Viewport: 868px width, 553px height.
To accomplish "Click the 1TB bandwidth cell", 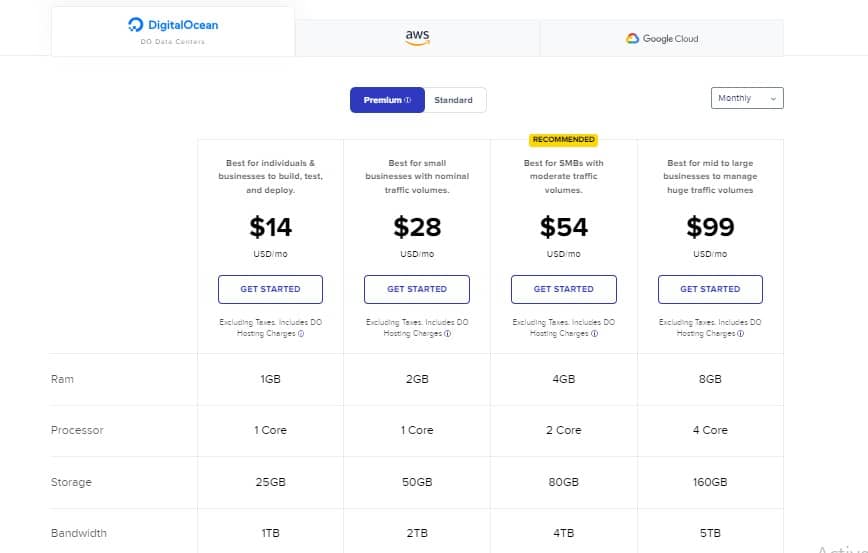I will coord(270,533).
